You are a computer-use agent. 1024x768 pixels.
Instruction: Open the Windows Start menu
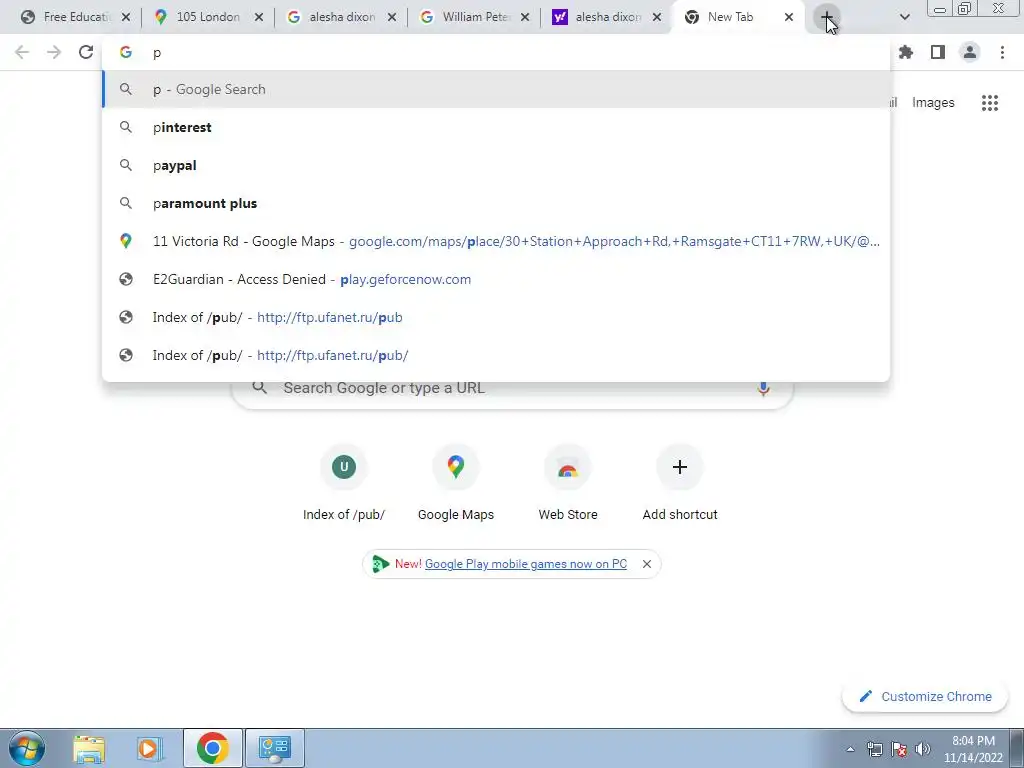pos(27,748)
